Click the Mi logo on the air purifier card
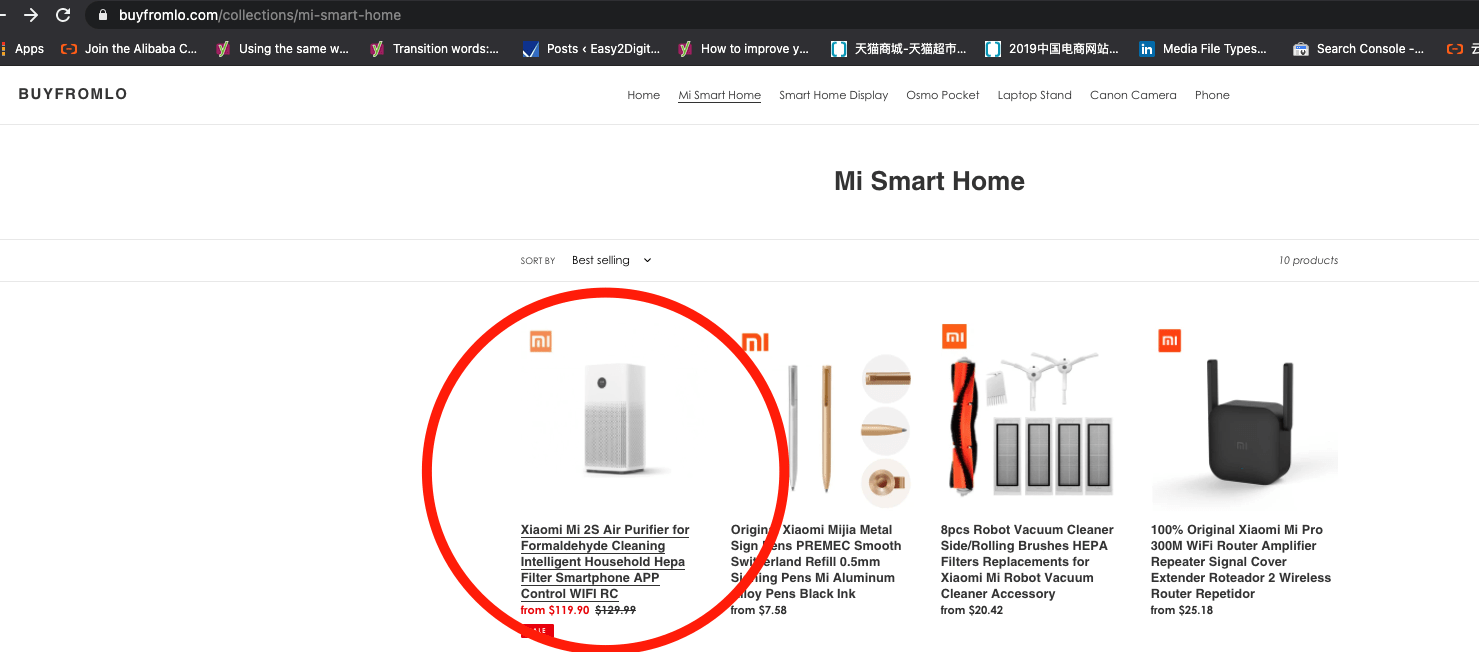The height and width of the screenshot is (652, 1479). point(541,341)
